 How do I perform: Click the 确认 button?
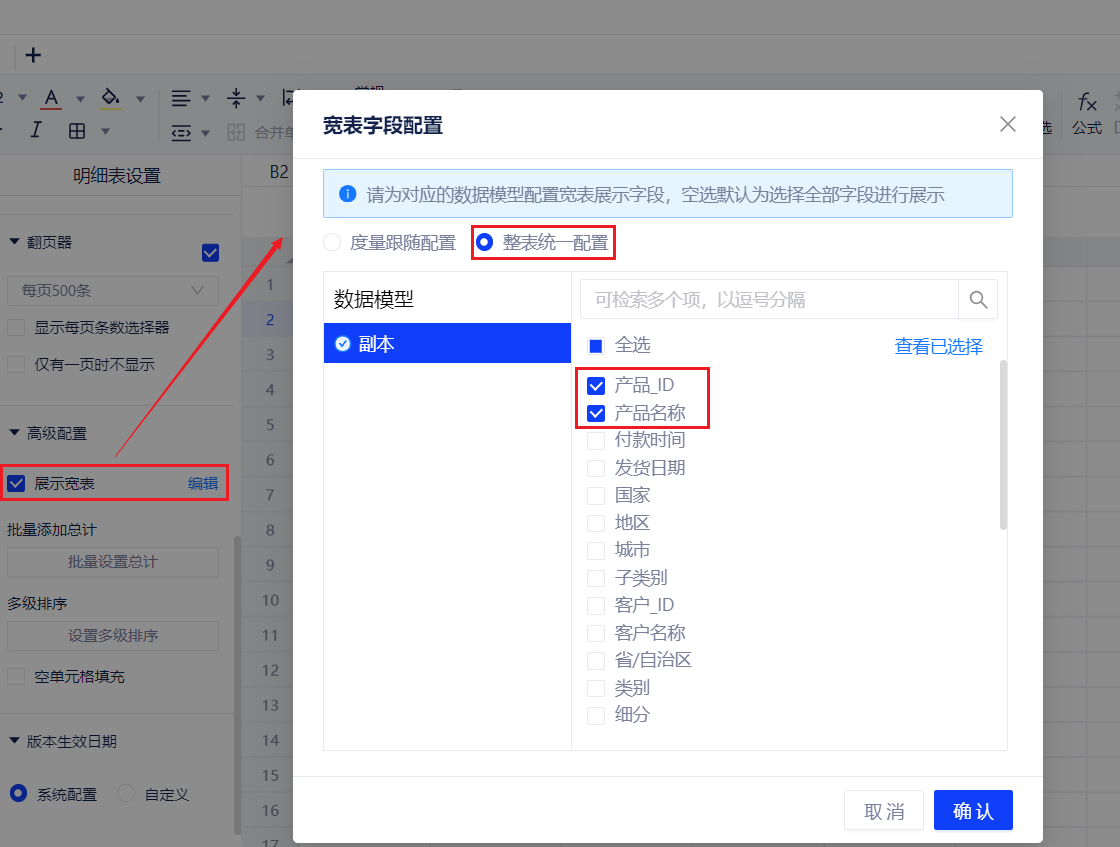pyautogui.click(x=972, y=810)
